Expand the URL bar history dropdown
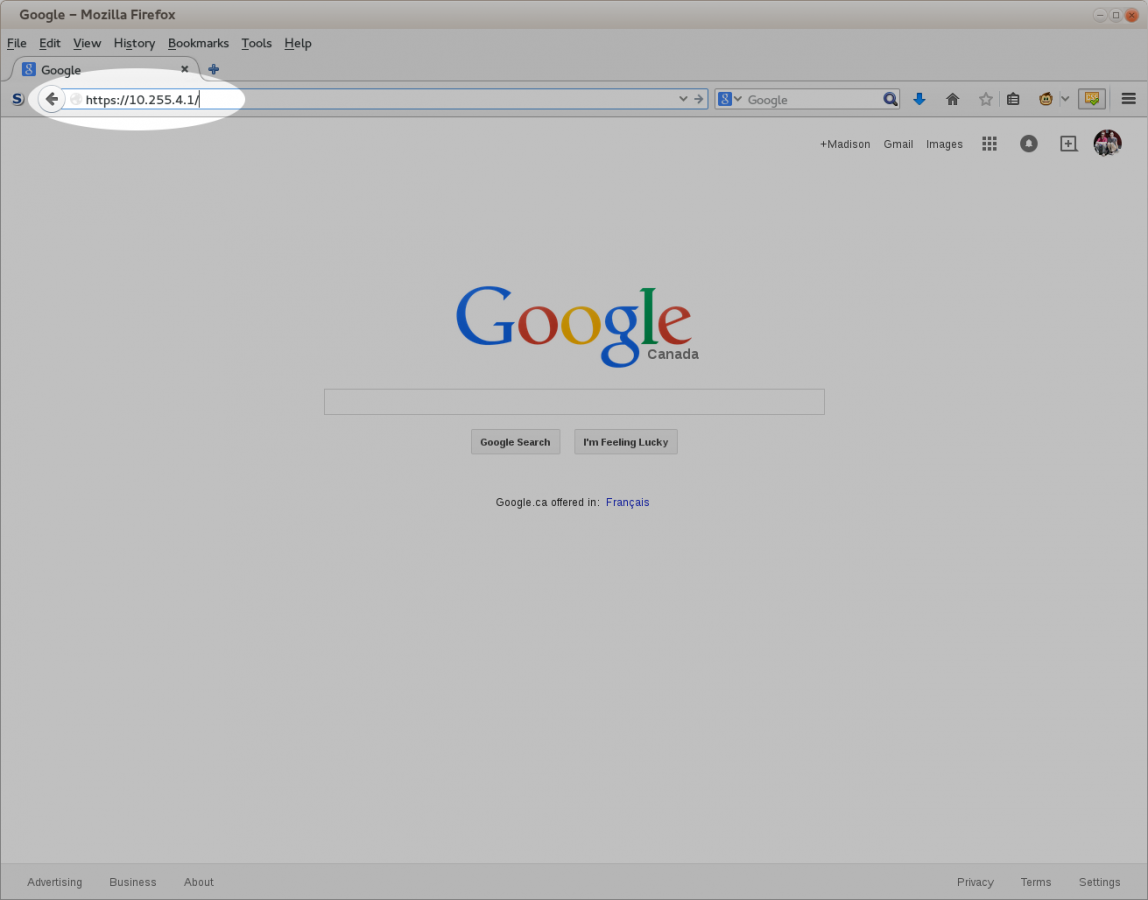This screenshot has width=1148, height=900. tap(684, 99)
